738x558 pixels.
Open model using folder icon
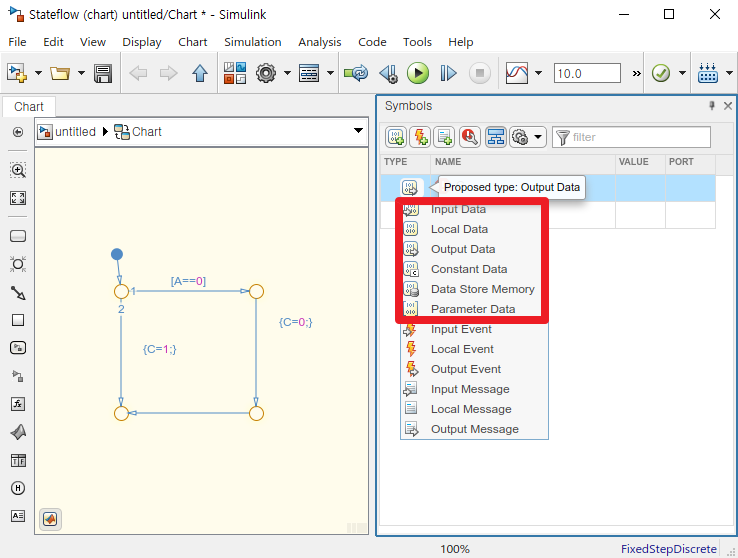[60, 73]
